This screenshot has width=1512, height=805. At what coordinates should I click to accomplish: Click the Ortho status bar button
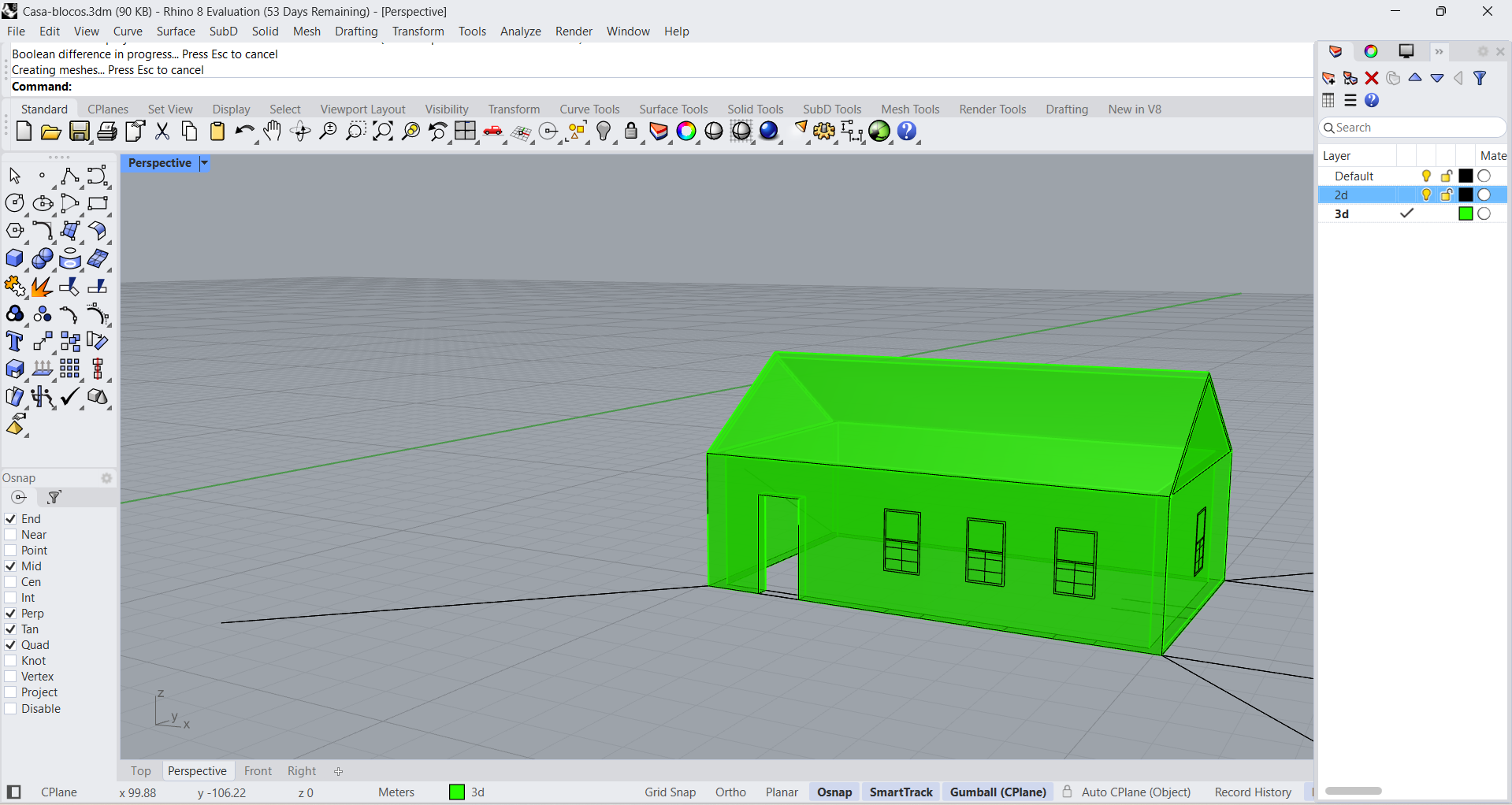pyautogui.click(x=730, y=792)
